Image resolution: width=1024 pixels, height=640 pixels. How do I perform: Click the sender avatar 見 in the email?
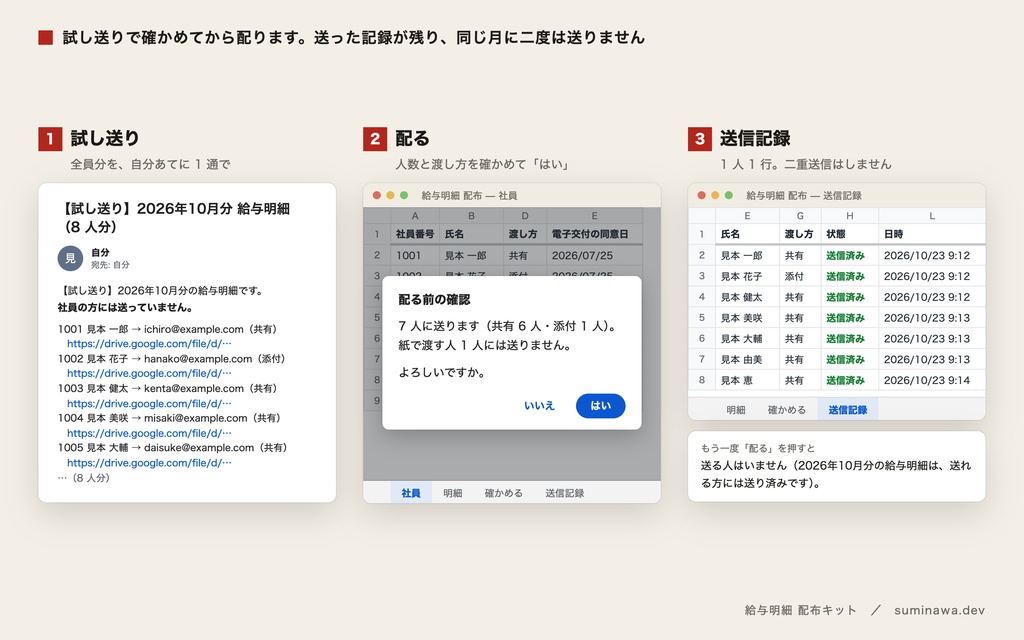tap(71, 259)
